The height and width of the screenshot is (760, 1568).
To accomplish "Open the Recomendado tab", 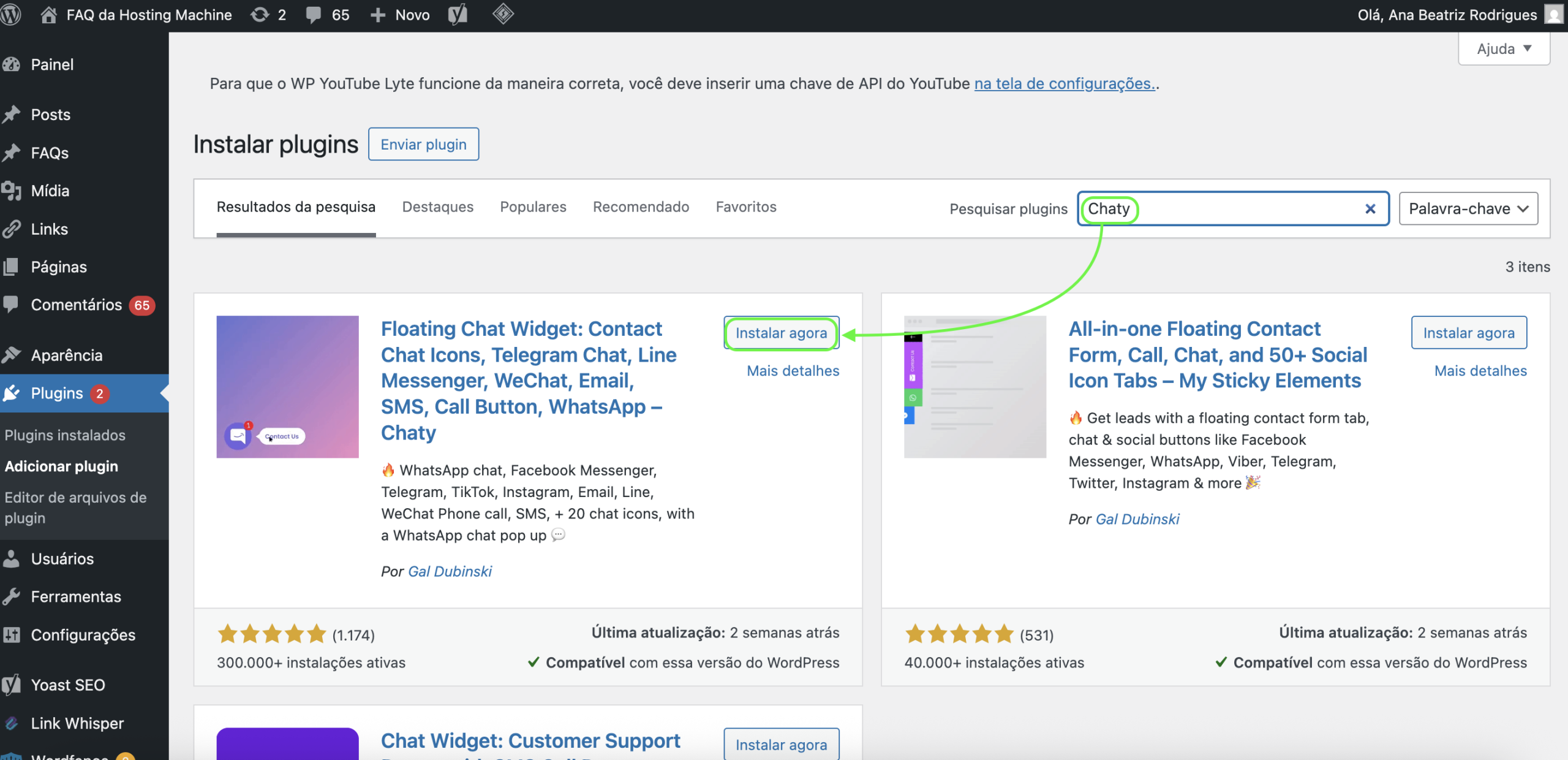I will click(x=641, y=207).
